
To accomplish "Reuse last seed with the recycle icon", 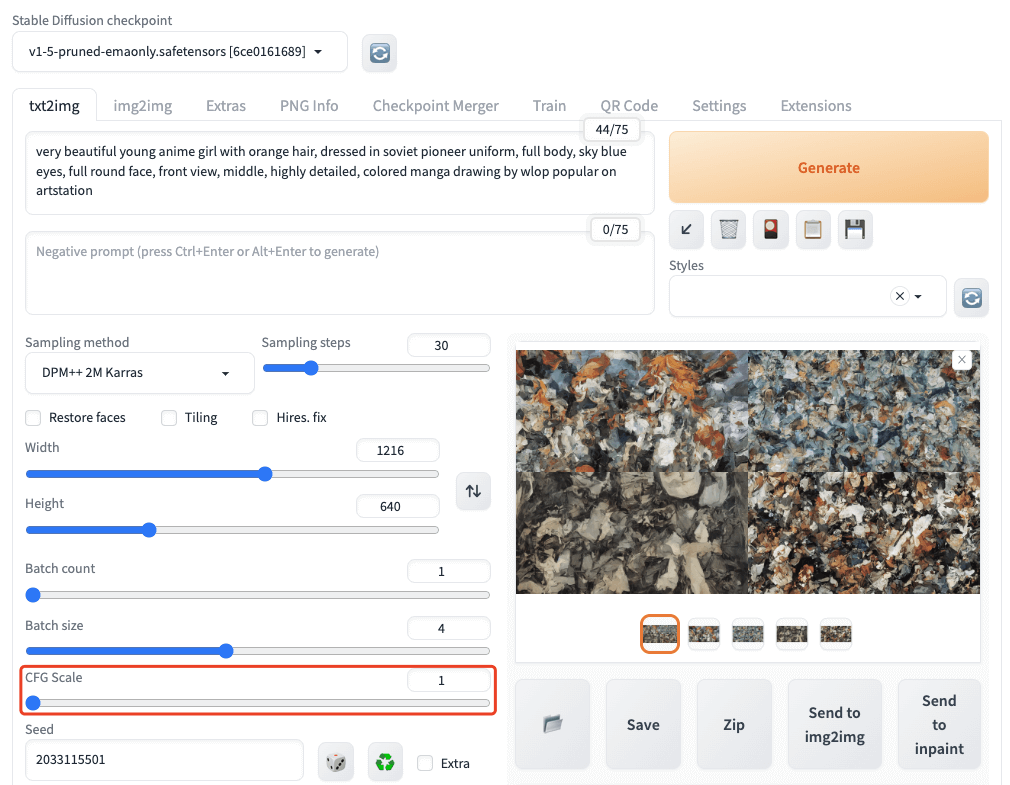I will coord(385,762).
